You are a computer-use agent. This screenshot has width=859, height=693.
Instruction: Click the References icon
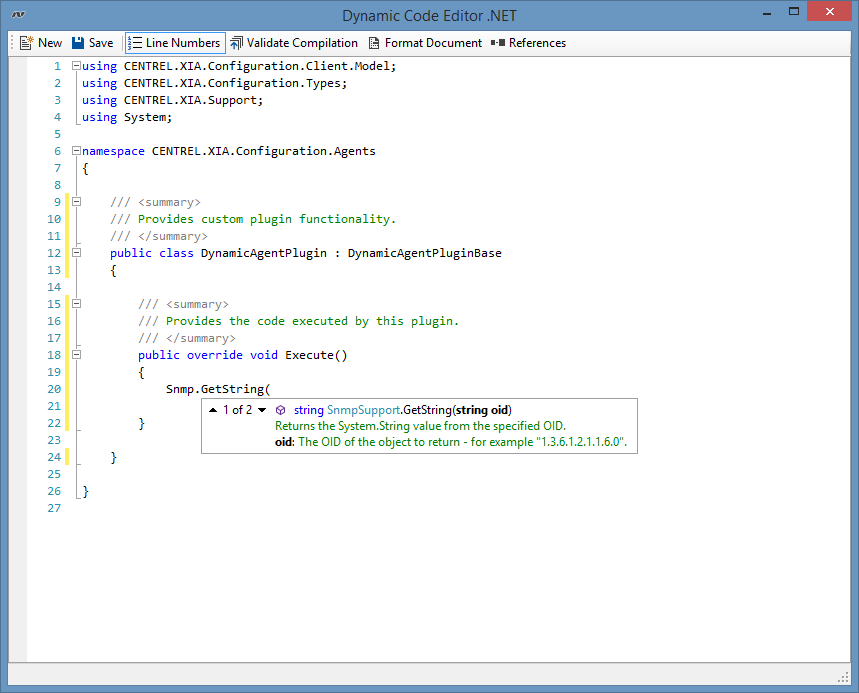(498, 43)
